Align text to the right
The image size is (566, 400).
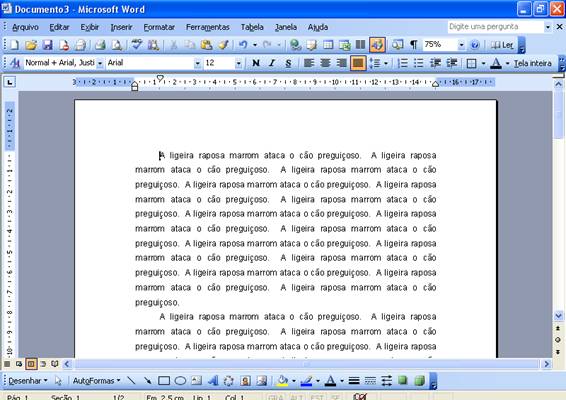[341, 63]
